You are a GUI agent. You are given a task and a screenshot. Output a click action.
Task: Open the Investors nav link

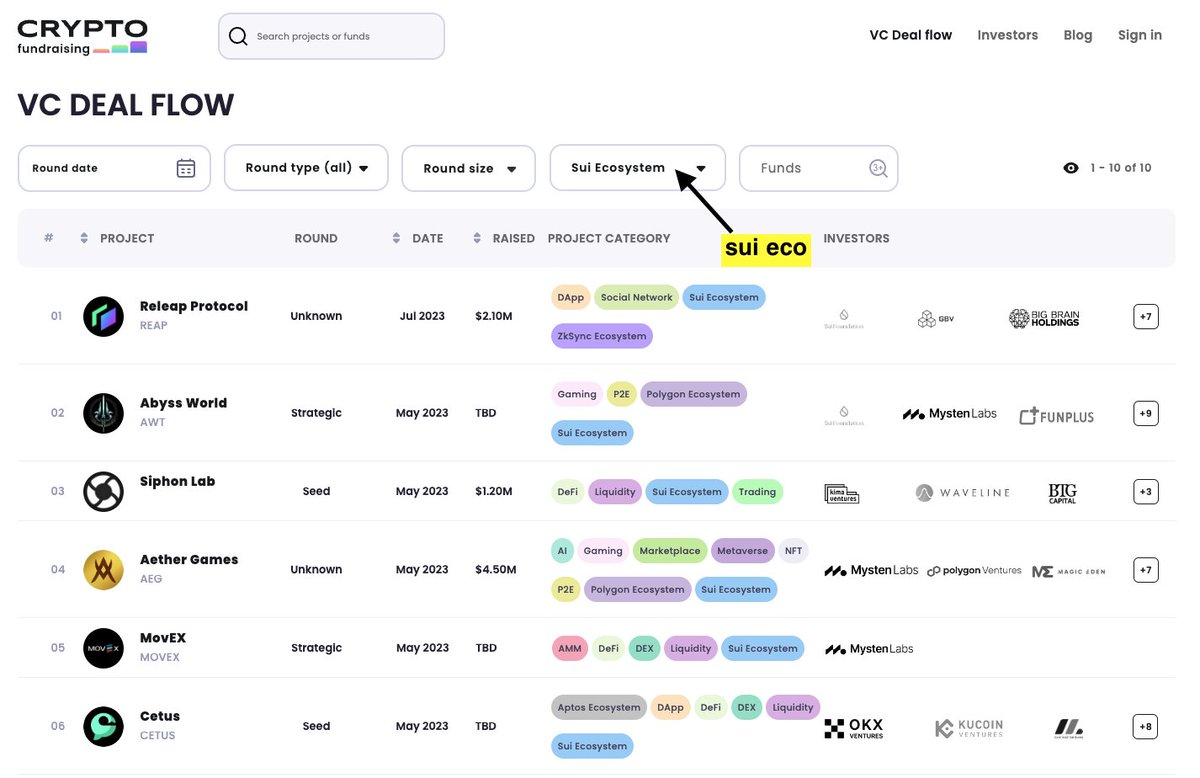coord(1008,35)
